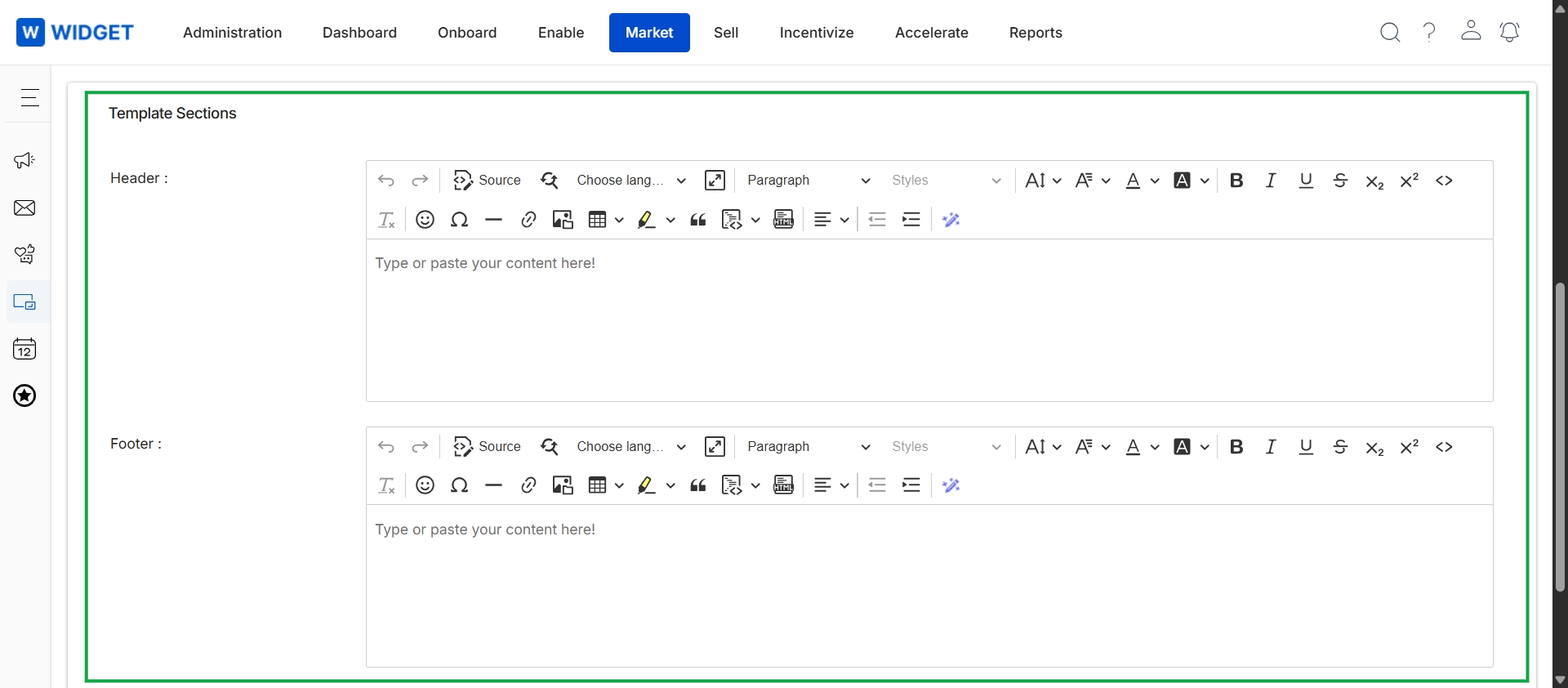Viewport: 1568px width, 688px height.
Task: Increase indent in Header editor
Action: pos(911,220)
